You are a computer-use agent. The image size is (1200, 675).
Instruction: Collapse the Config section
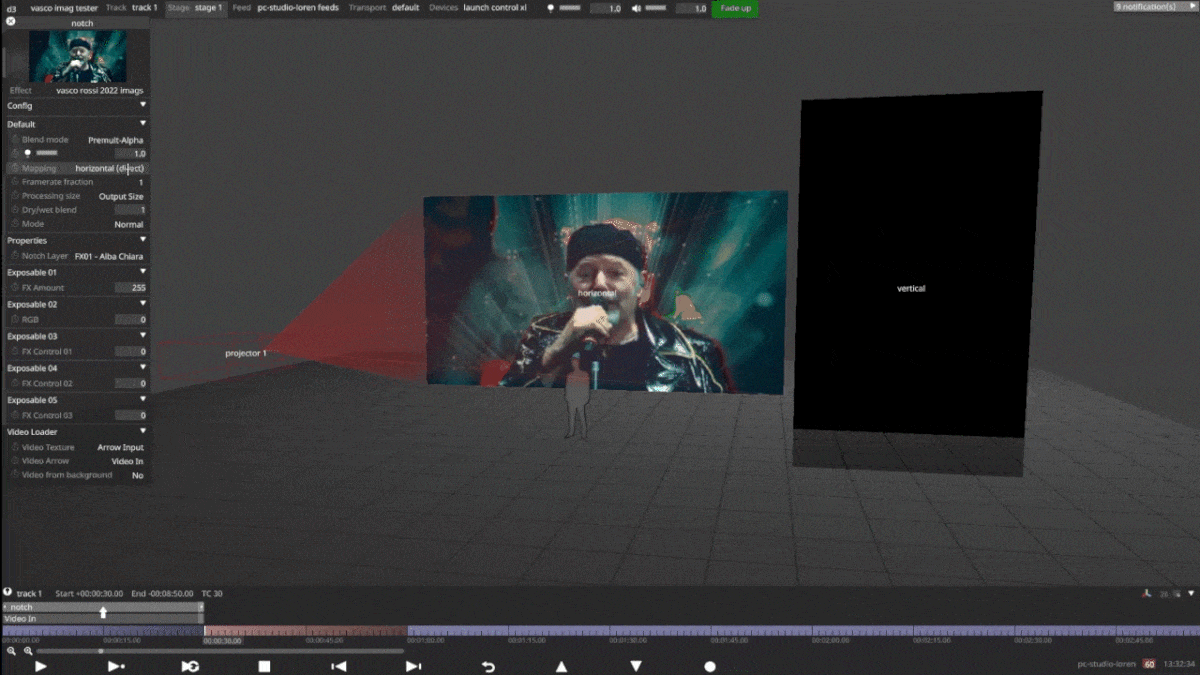pyautogui.click(x=143, y=105)
